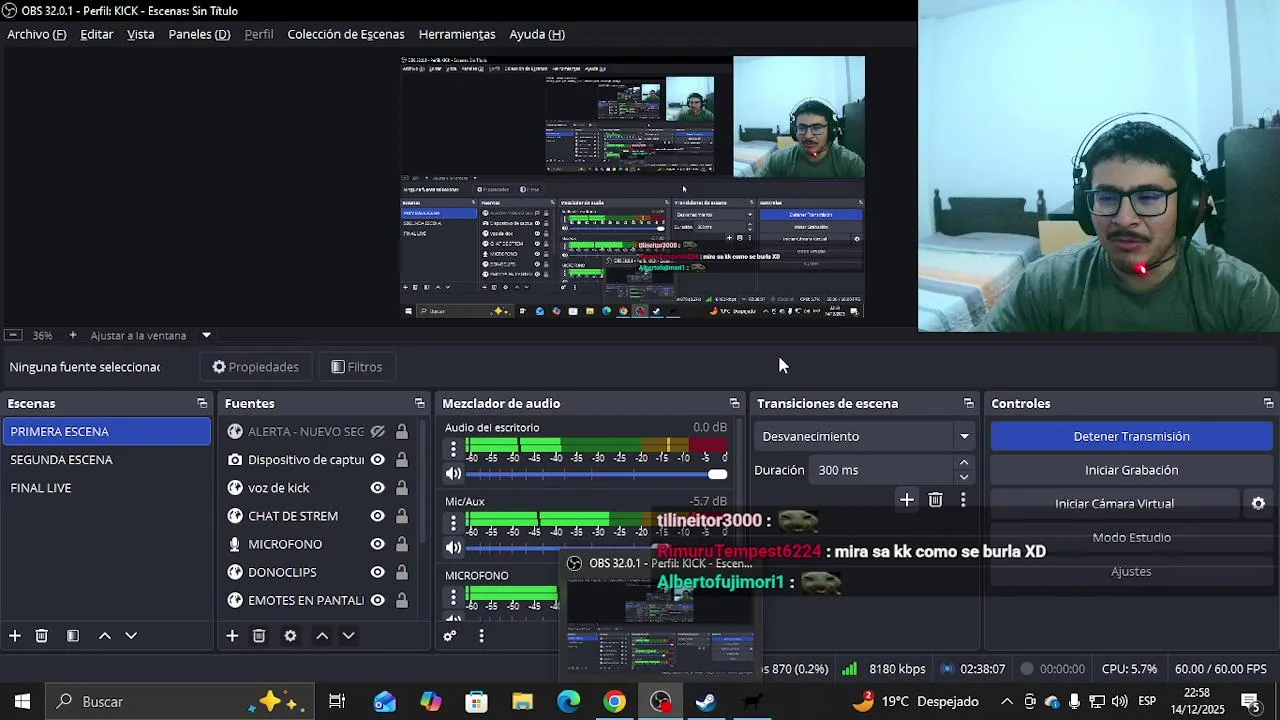Screen dimensions: 1280x720
Task: Remove the selected source with the trash icon
Action: [x=259, y=636]
